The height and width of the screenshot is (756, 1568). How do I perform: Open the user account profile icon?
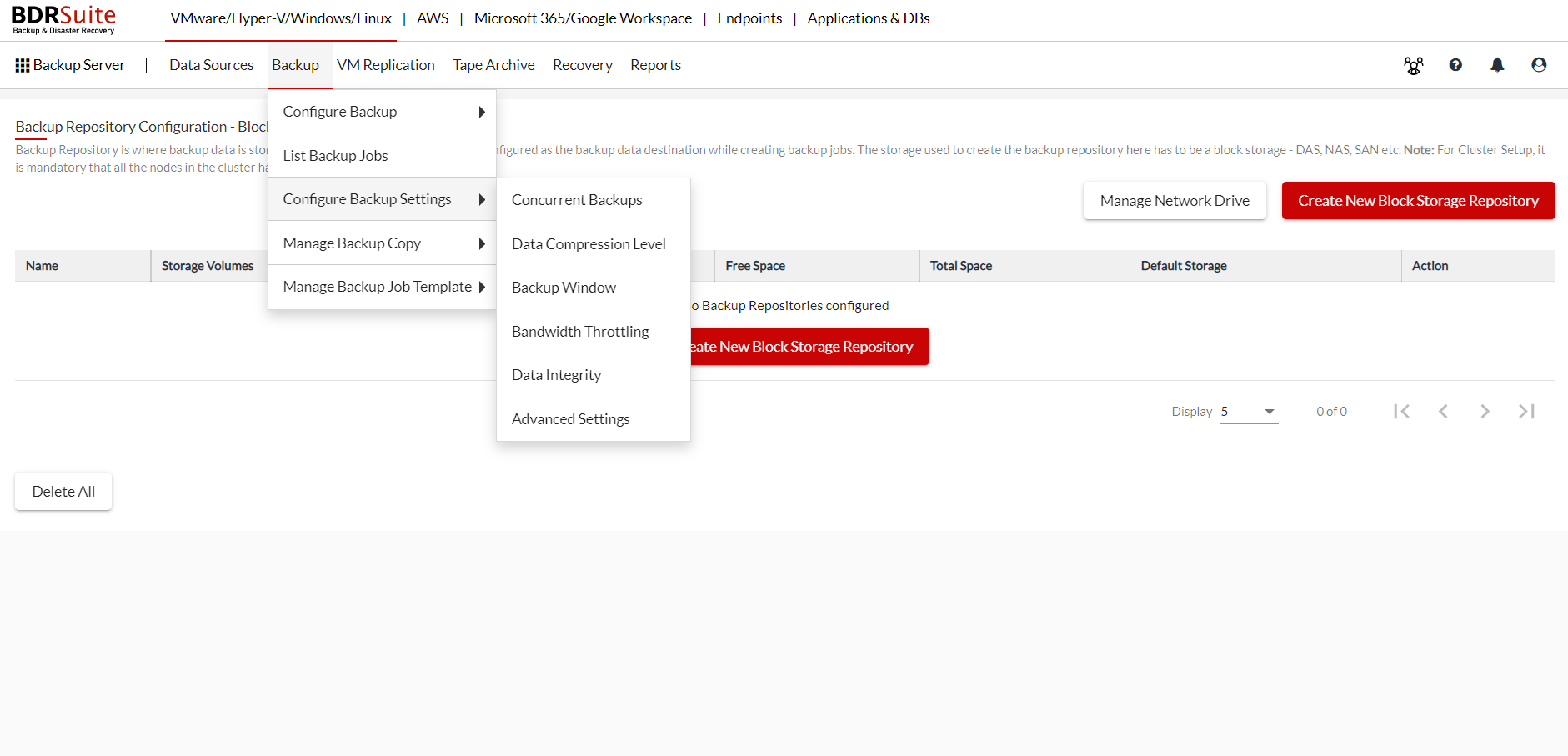click(1539, 65)
